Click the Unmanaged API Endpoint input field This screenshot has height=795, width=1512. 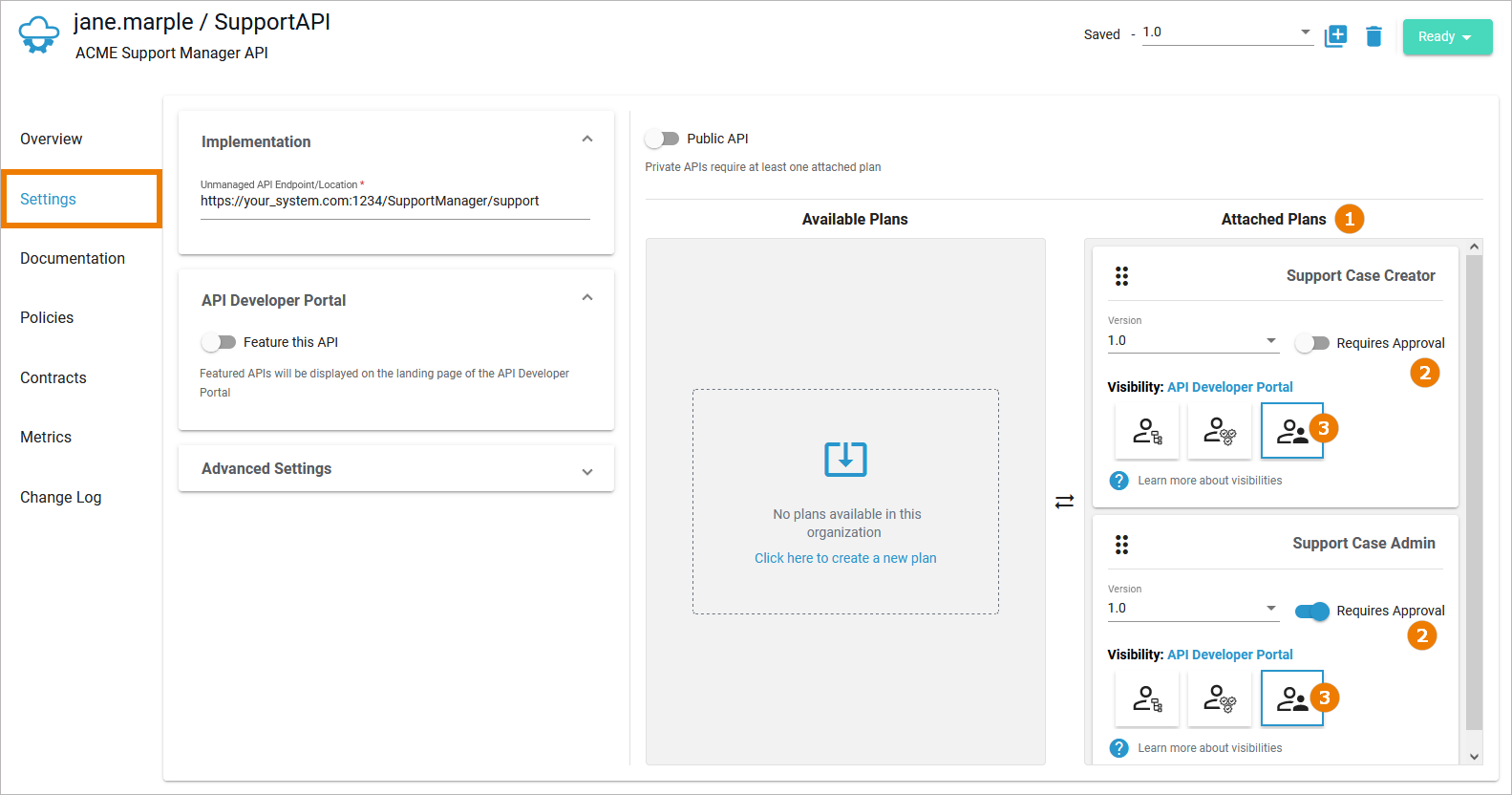394,202
